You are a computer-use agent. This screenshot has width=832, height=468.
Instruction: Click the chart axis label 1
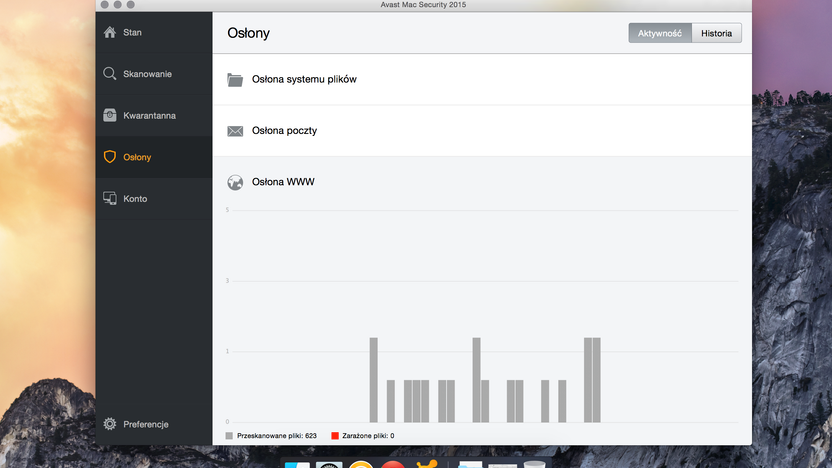(227, 351)
